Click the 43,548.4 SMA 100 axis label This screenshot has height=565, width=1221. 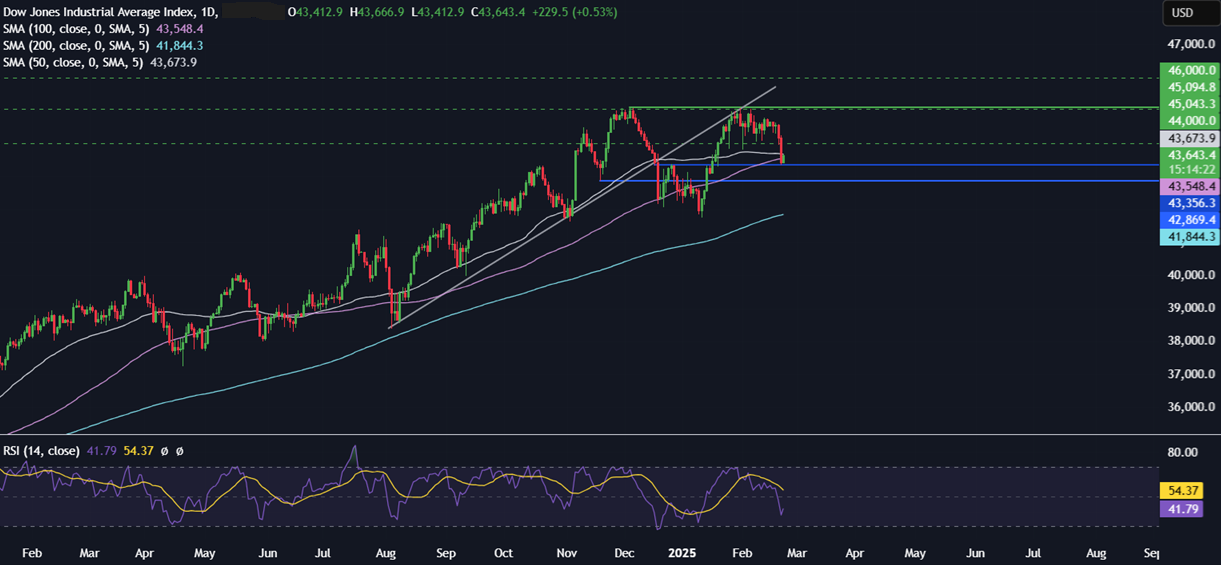1188,187
